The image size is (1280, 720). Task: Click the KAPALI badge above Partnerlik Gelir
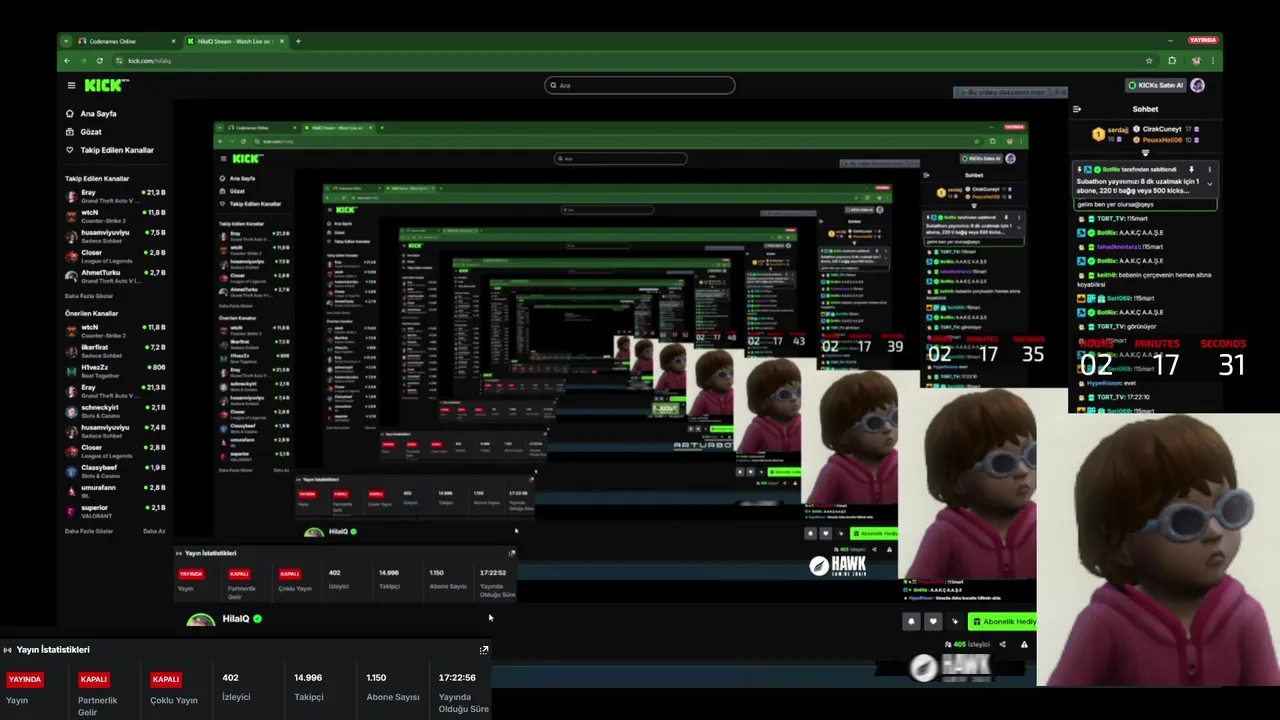point(94,679)
